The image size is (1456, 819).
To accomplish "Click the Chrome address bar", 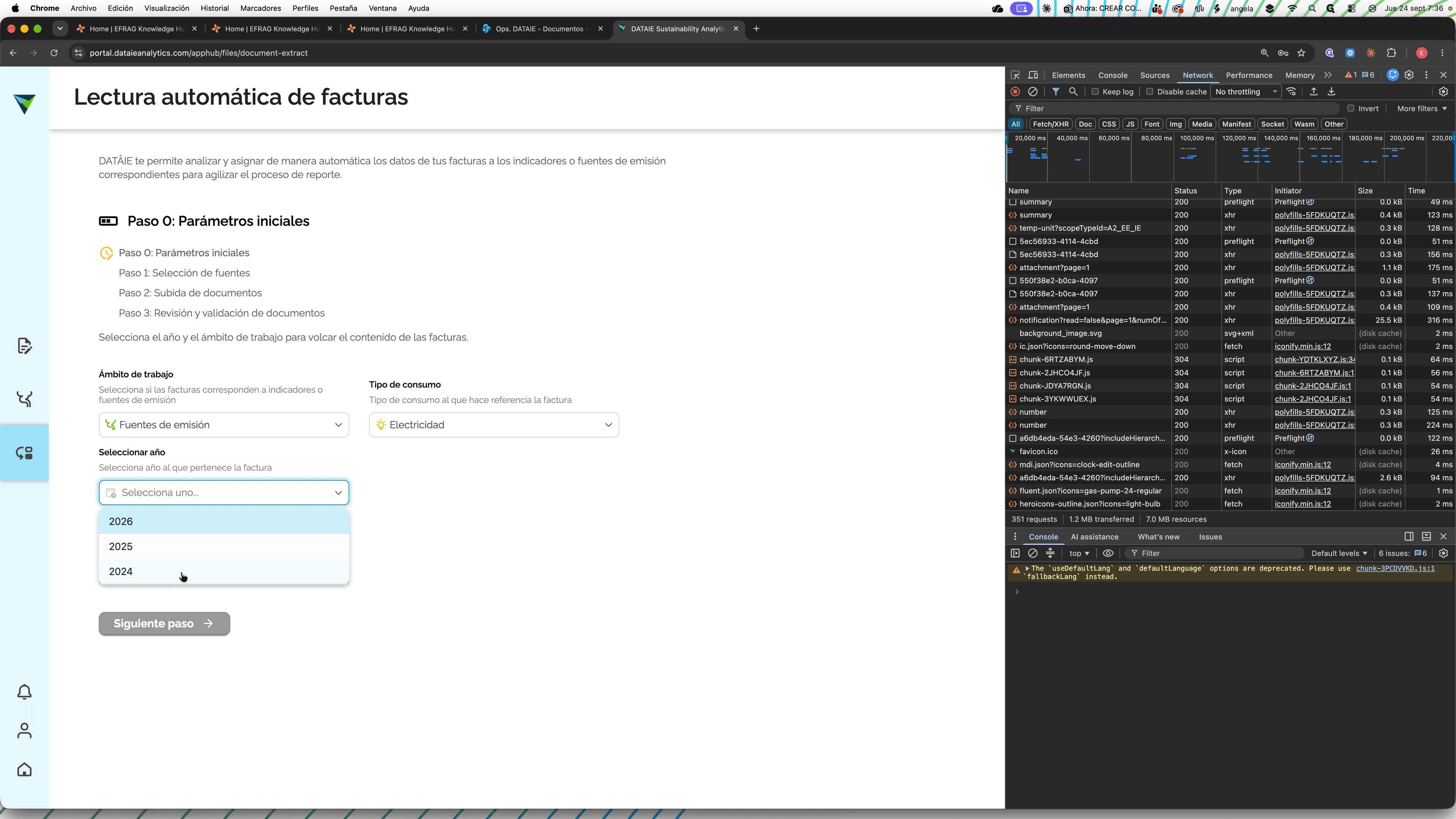I will point(667,53).
